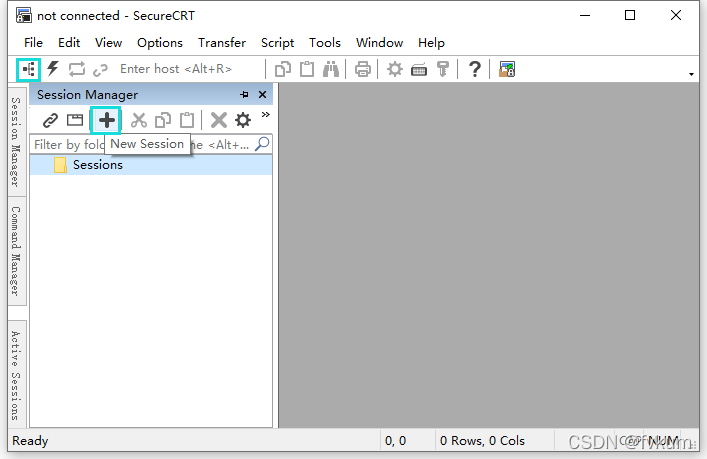Open the Window menu
Screen dimensions: 707x459
click(379, 43)
